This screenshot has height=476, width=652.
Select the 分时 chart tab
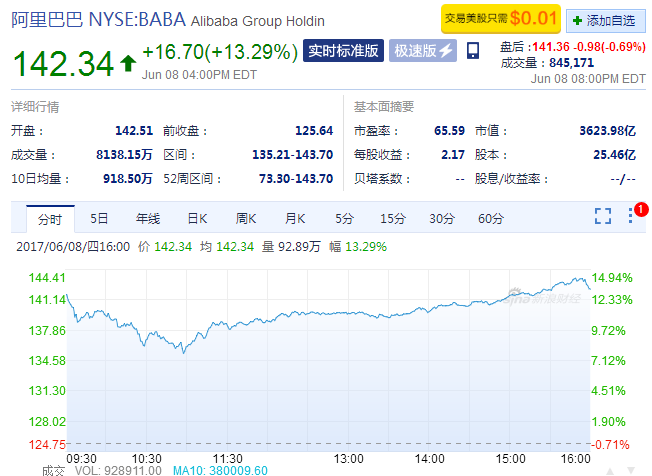(x=50, y=219)
